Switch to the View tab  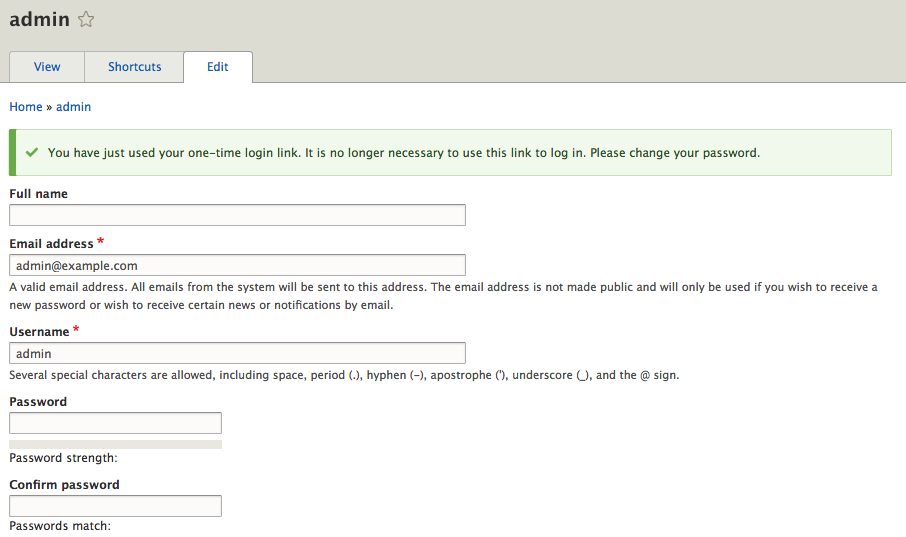[47, 67]
